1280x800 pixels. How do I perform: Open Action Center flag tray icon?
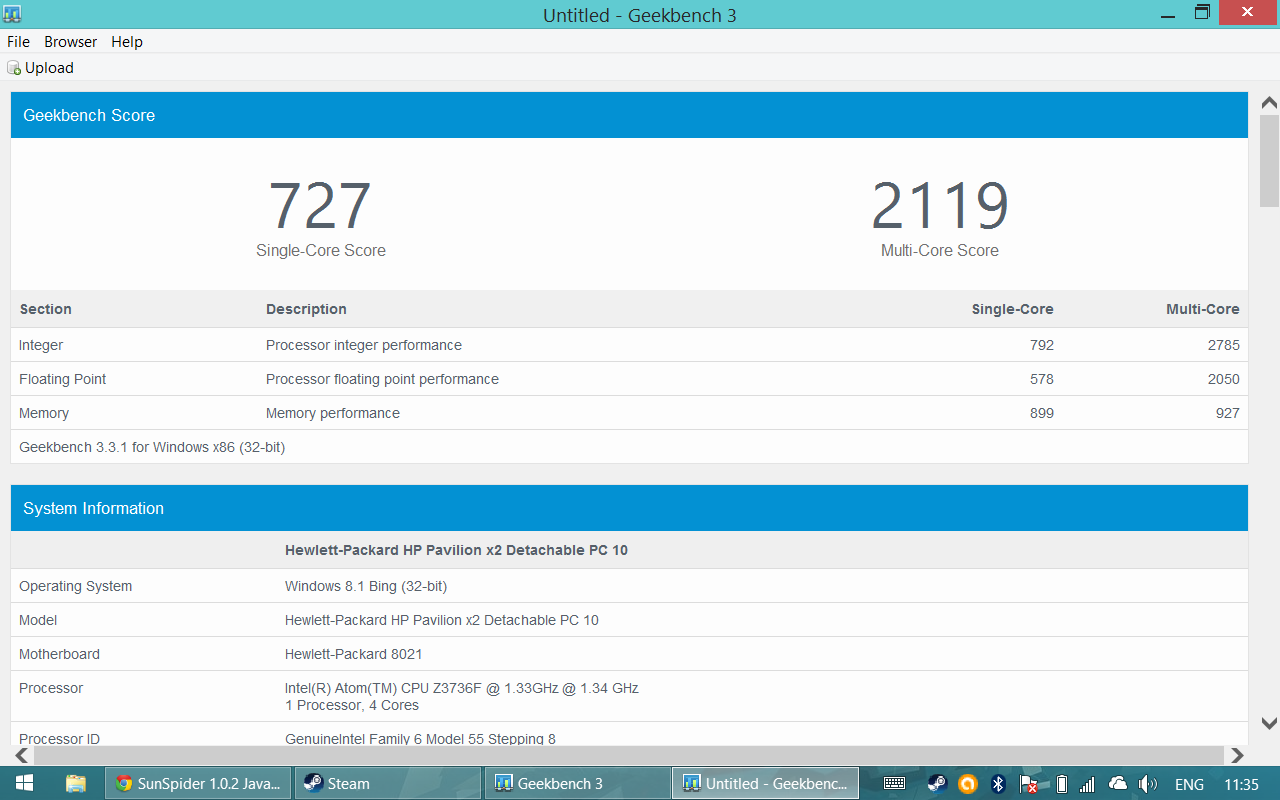(1027, 784)
